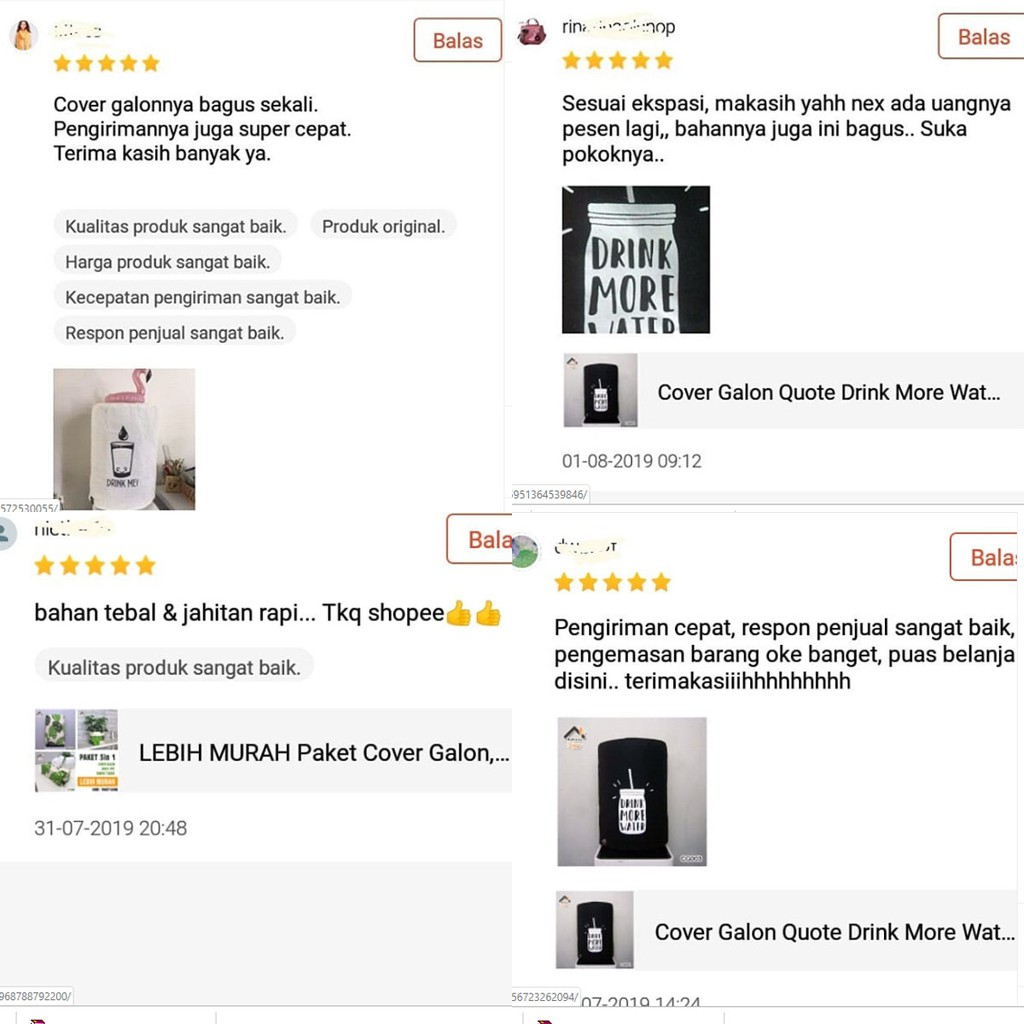Open the LEBIH MURAH Paket Cover Galon product link

coord(273,751)
